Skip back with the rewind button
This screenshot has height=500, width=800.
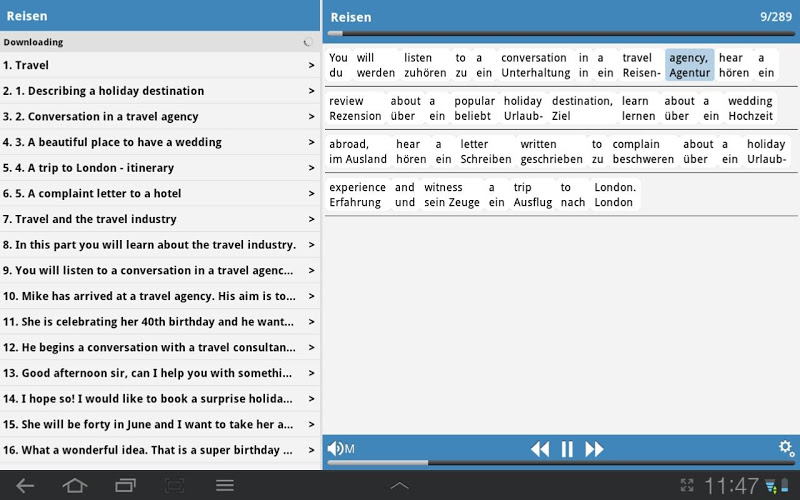tap(540, 449)
